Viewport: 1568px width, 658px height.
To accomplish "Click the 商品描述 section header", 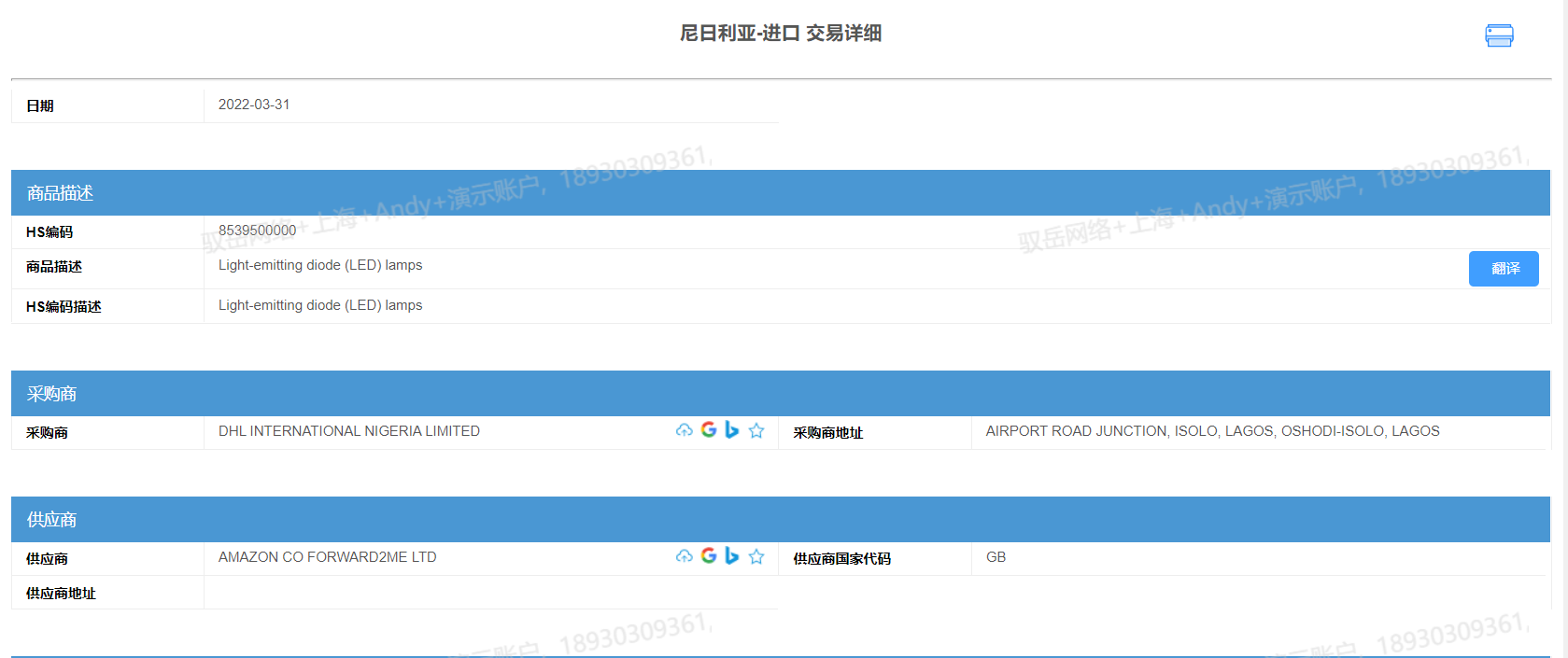I will pos(781,193).
